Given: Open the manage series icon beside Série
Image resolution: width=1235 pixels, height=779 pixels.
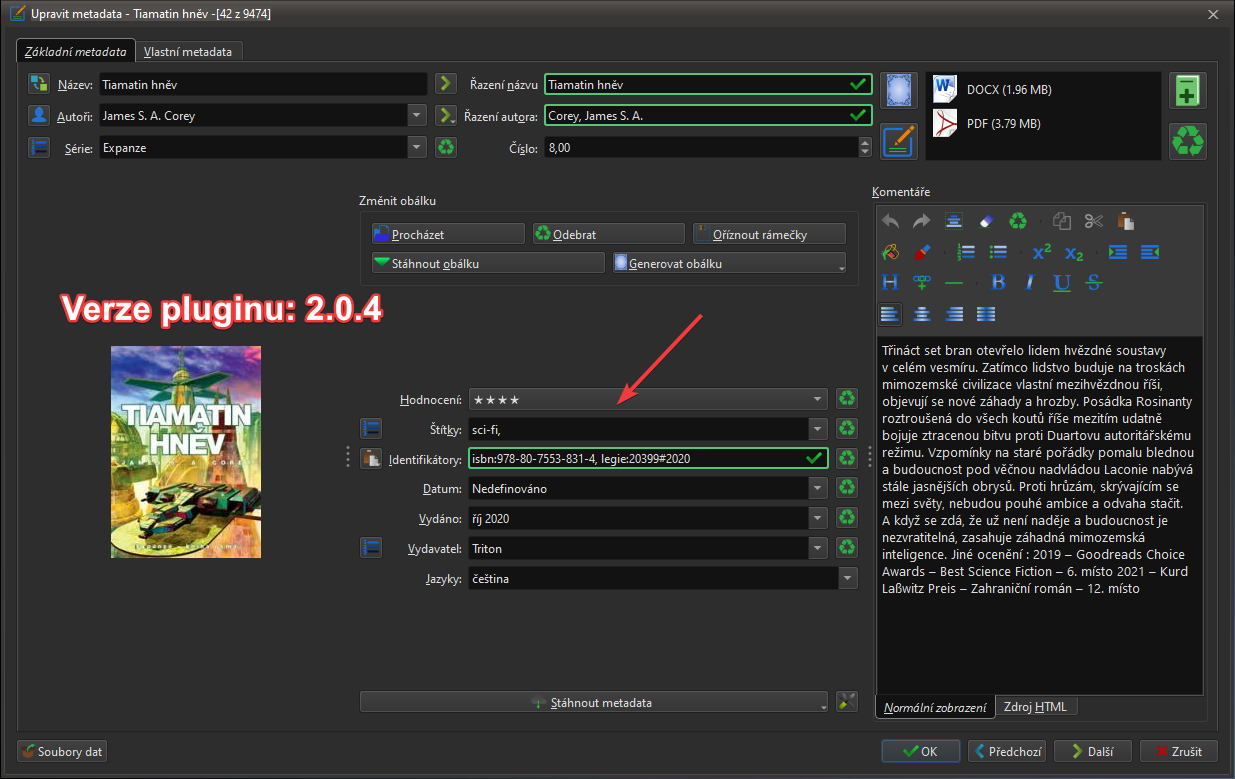Looking at the screenshot, I should click(x=40, y=147).
